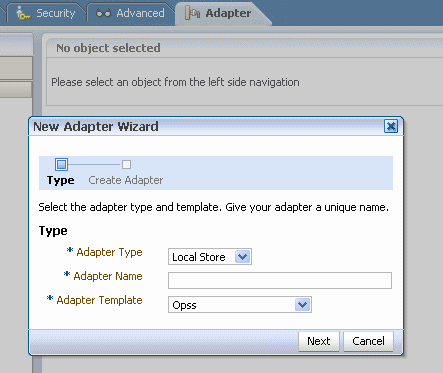The width and height of the screenshot is (443, 373).
Task: Select the Type step label
Action: pyautogui.click(x=61, y=180)
